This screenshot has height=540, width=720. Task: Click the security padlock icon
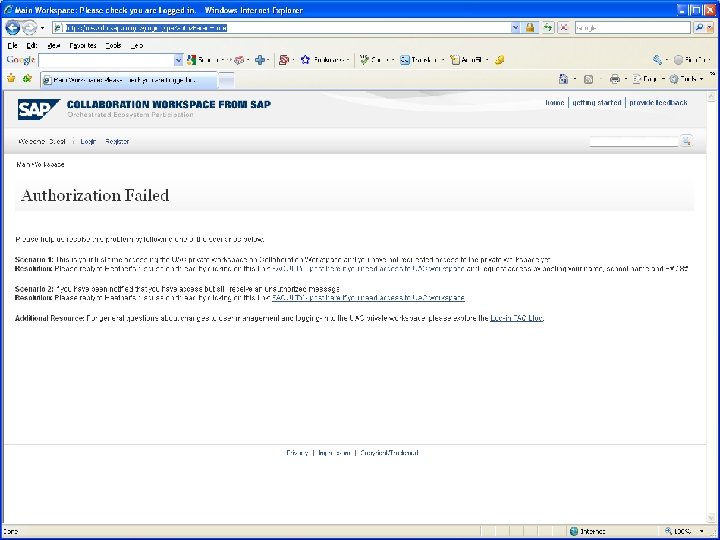point(530,28)
